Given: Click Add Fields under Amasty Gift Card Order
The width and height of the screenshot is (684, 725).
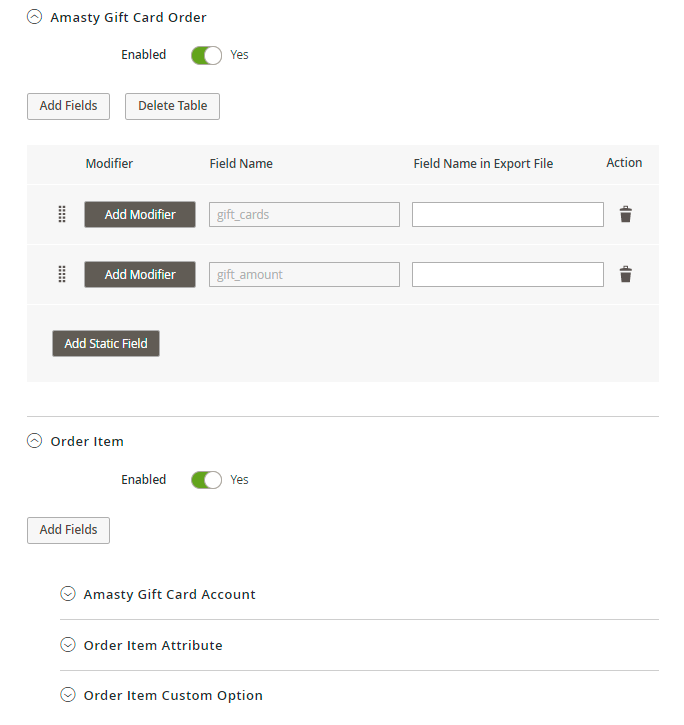Looking at the screenshot, I should 68,106.
